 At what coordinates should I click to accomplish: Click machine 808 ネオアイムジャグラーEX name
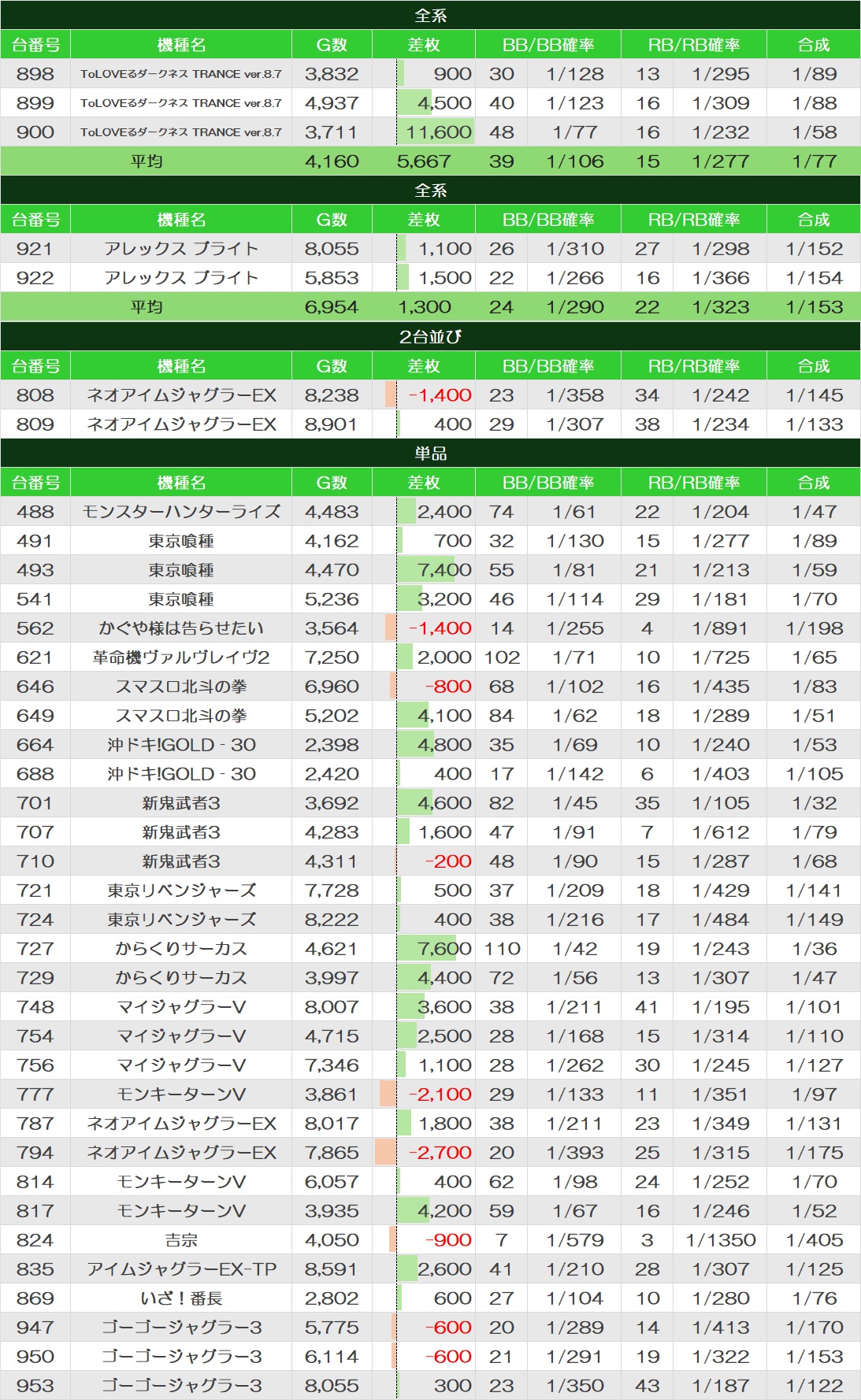coord(181,395)
